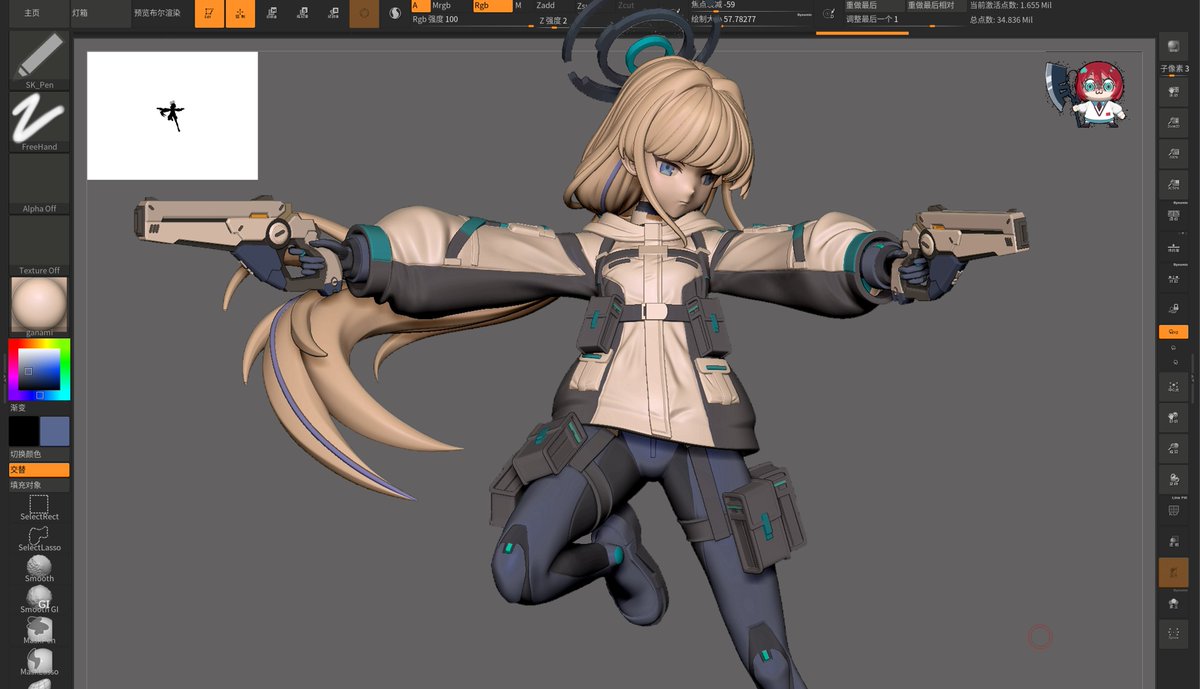The image size is (1200, 689).
Task: Select the Smooth GI brush sphere
Action: click(39, 600)
